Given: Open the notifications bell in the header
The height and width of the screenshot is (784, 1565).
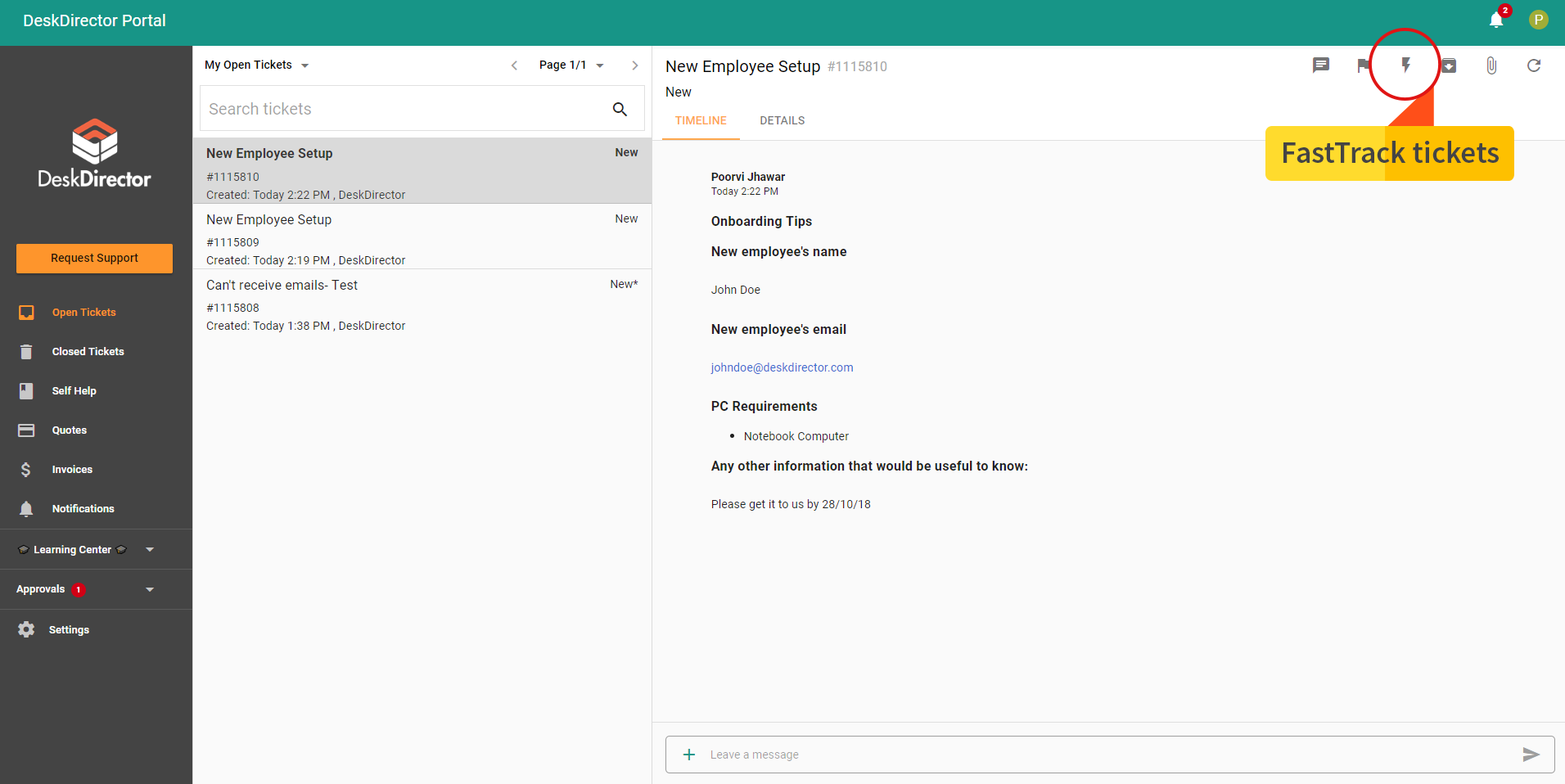Looking at the screenshot, I should tap(1495, 20).
